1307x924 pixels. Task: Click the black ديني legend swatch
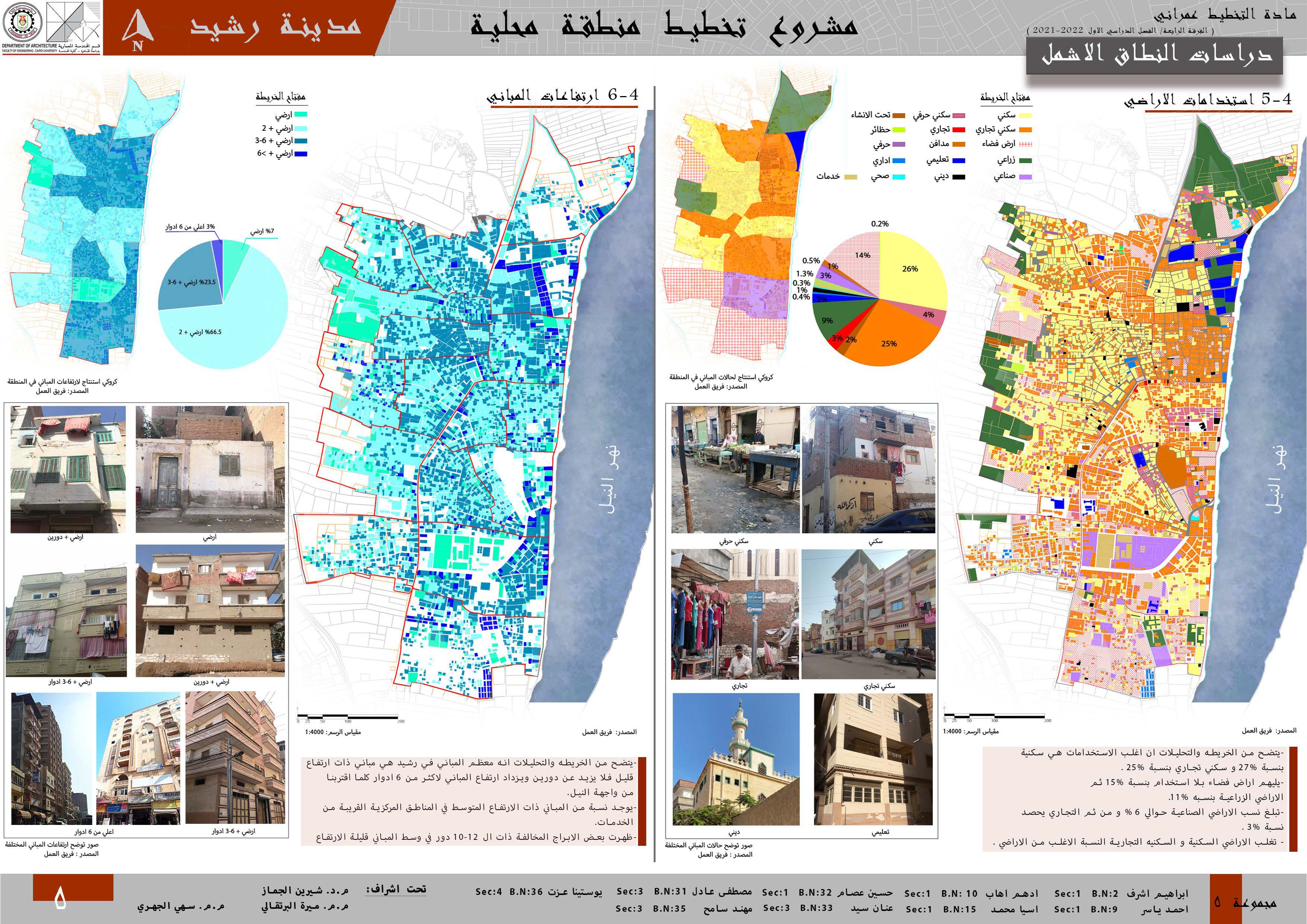[959, 177]
